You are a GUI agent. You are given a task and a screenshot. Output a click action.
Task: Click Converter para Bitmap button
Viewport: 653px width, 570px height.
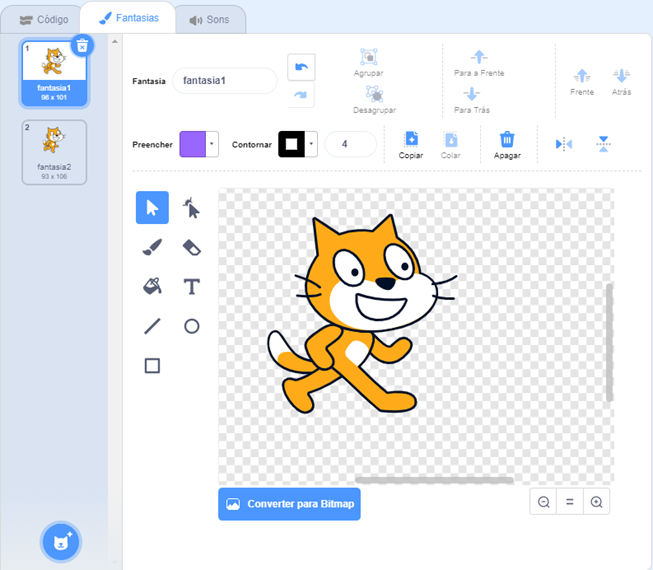click(289, 504)
